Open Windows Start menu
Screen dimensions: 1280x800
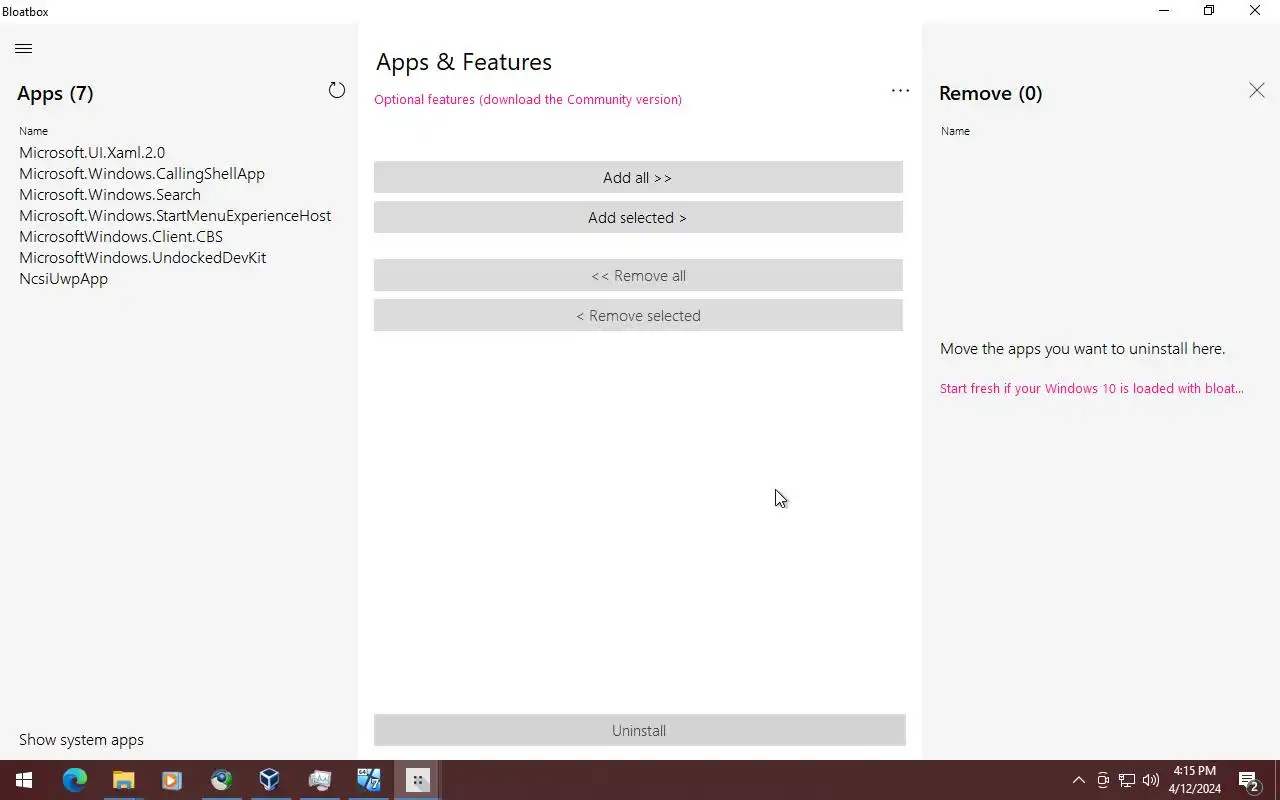click(x=23, y=780)
